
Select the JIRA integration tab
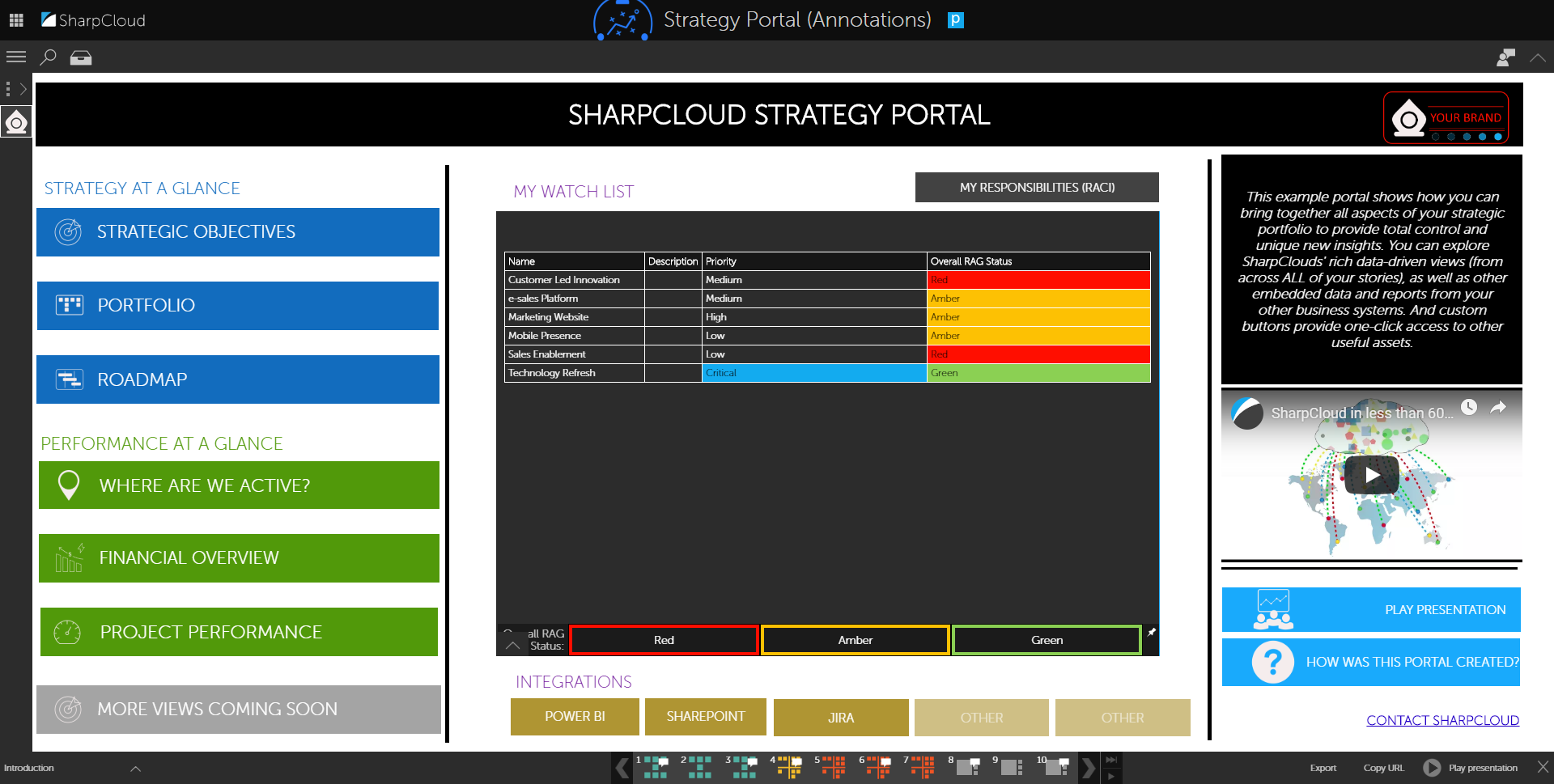[x=841, y=717]
